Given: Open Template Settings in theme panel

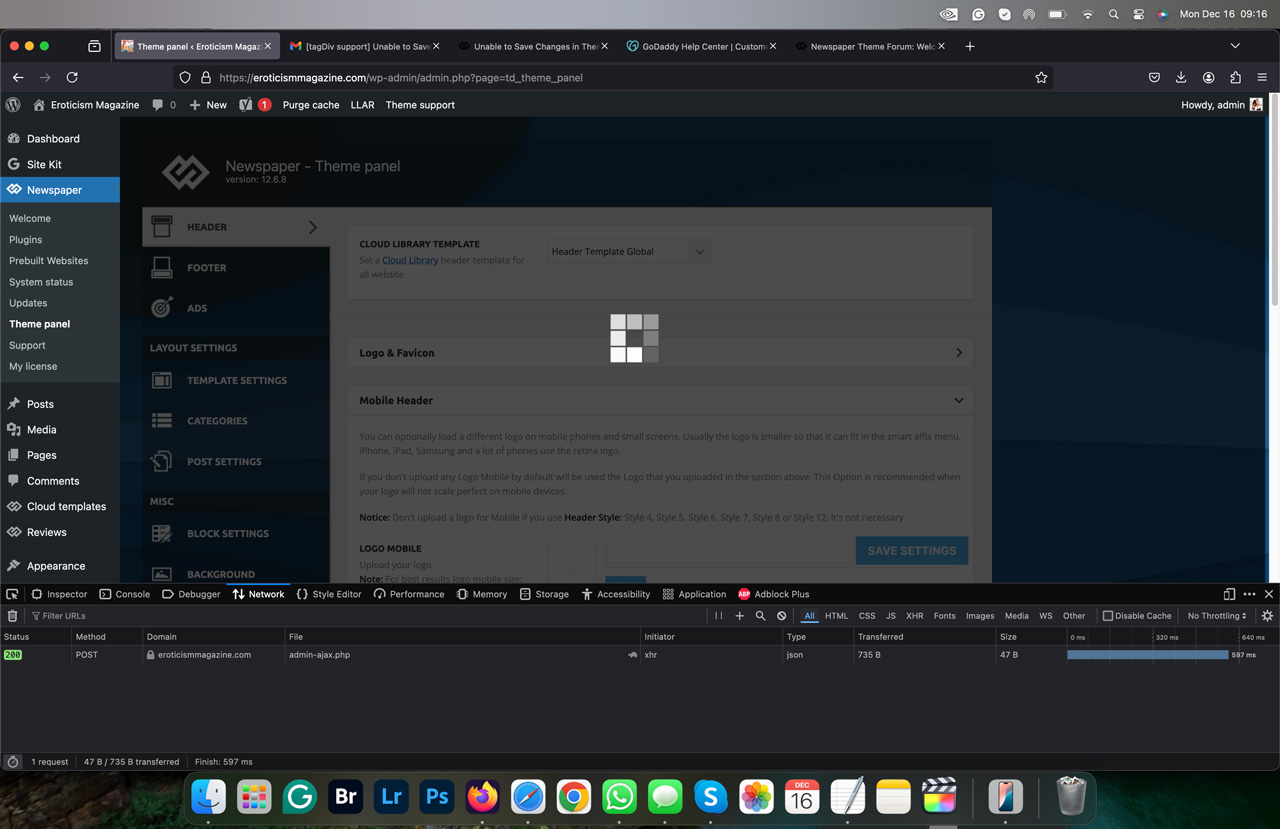Looking at the screenshot, I should [x=236, y=381].
